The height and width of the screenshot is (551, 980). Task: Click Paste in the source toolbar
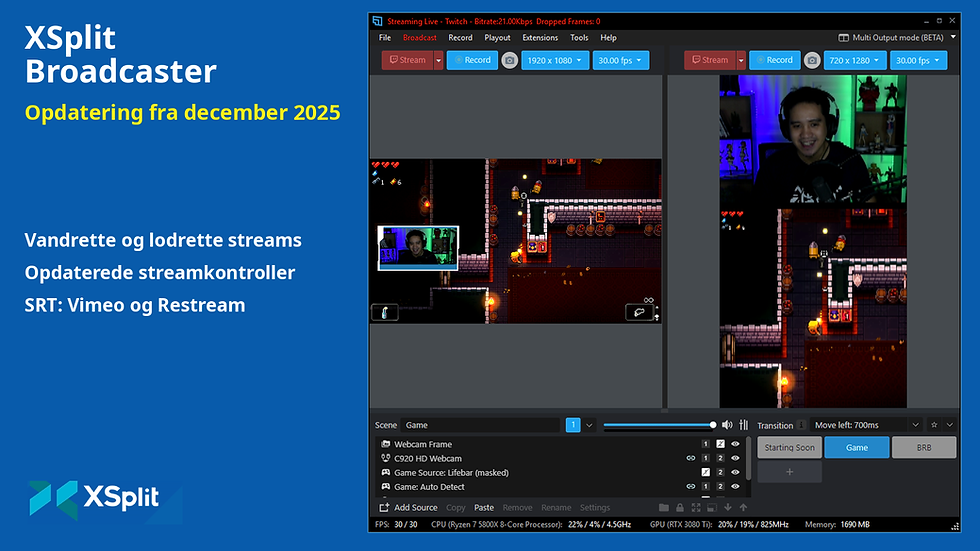point(484,507)
